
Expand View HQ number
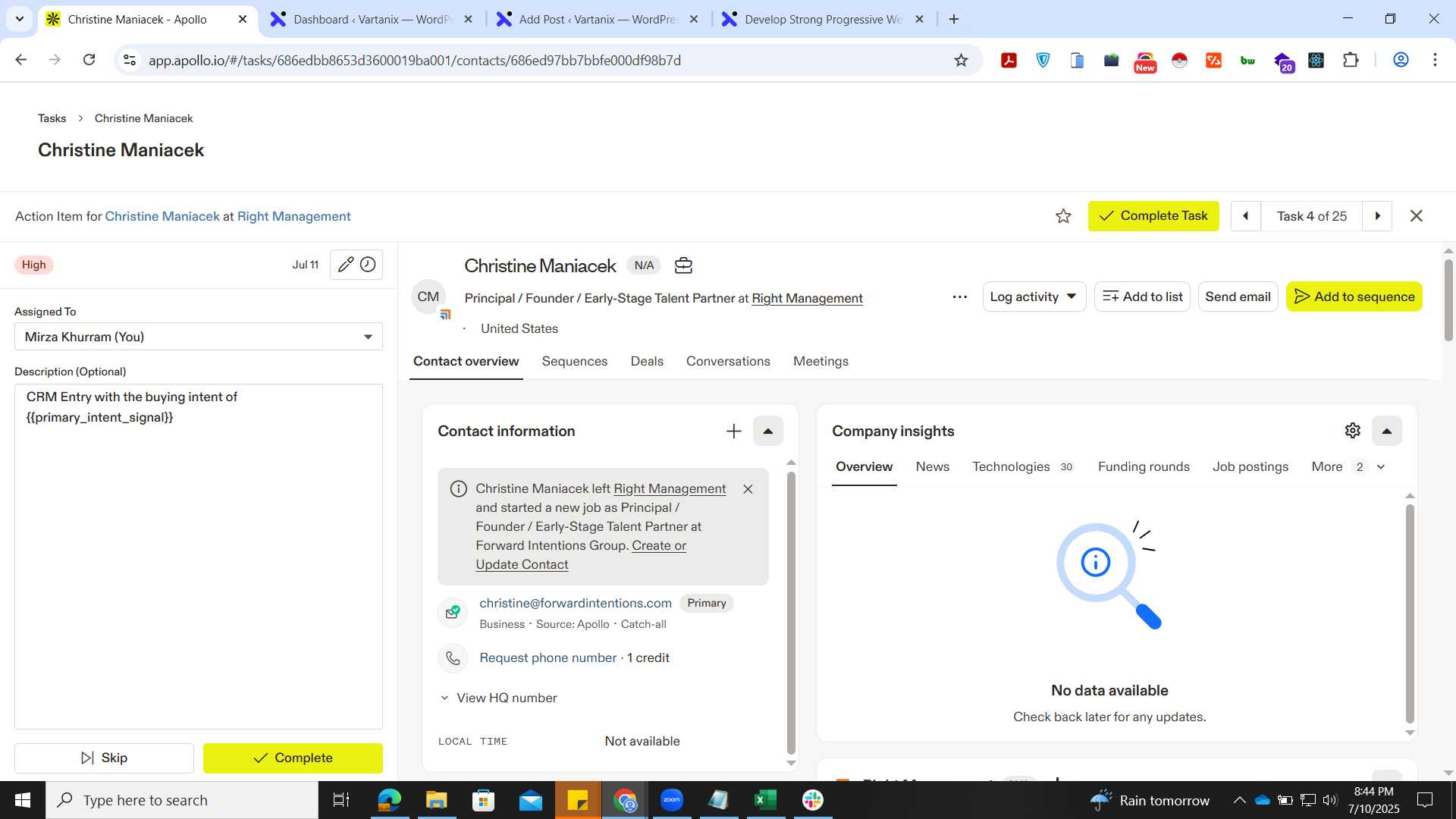[499, 698]
